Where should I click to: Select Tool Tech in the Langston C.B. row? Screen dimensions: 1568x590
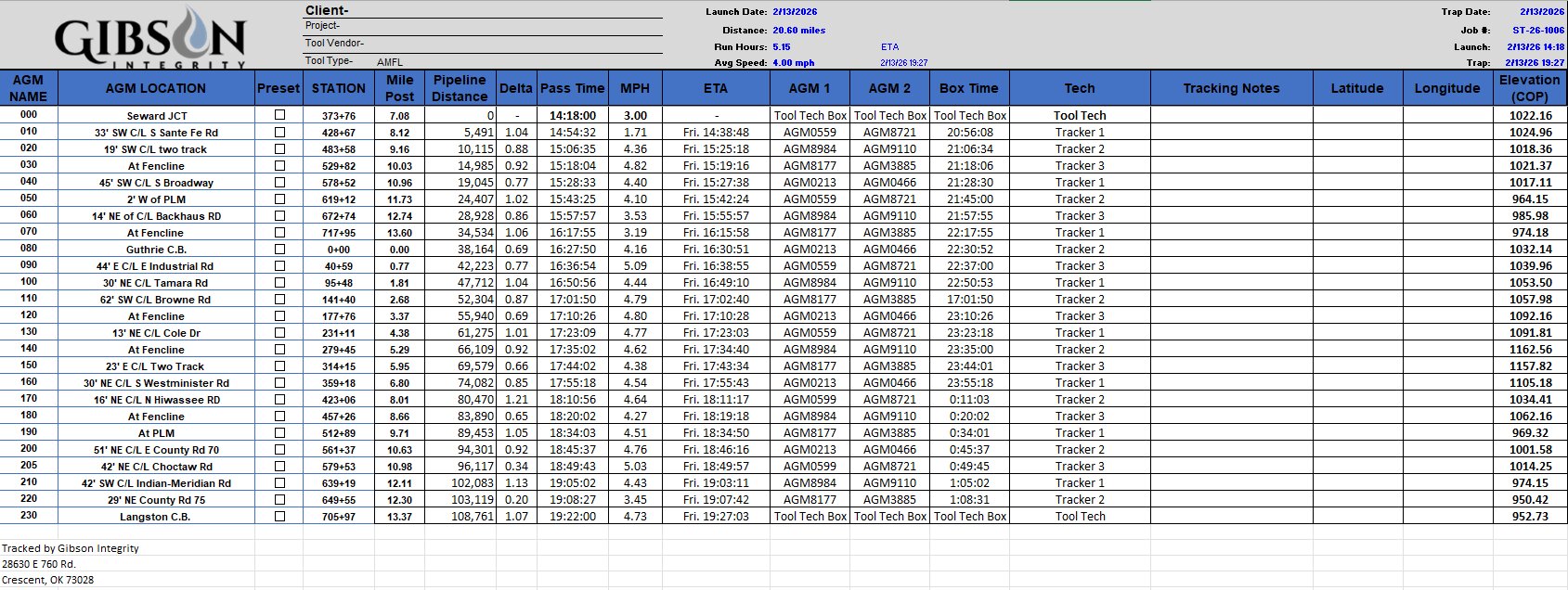click(x=1080, y=517)
